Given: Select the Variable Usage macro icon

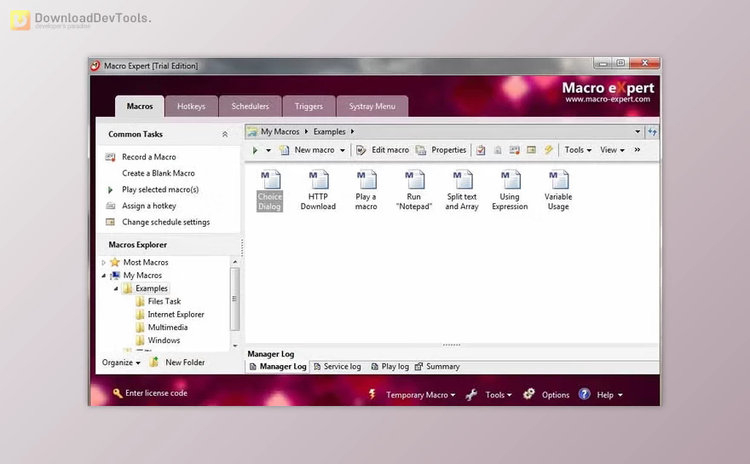Looking at the screenshot, I should coord(558,190).
